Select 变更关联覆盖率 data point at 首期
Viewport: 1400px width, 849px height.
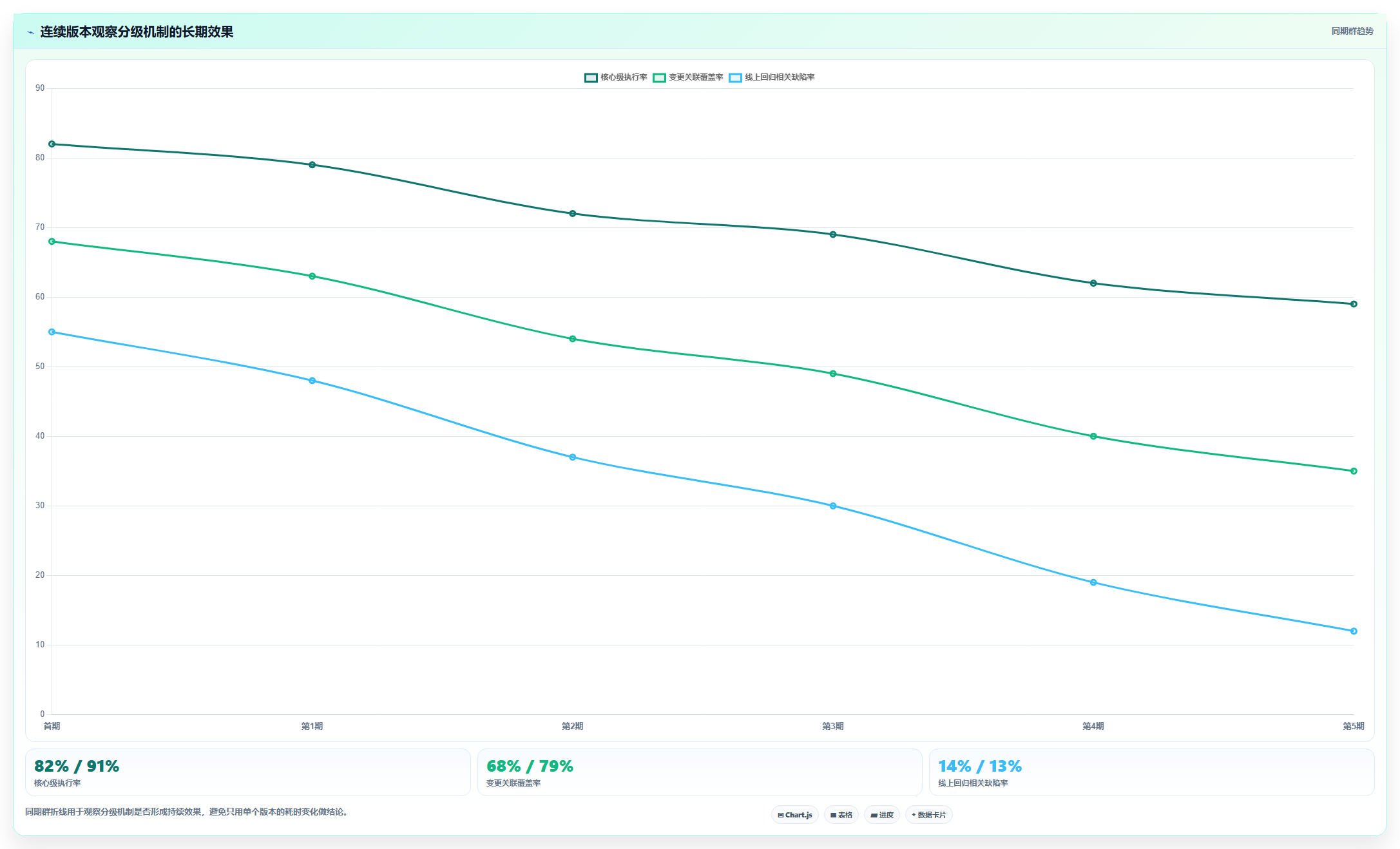click(x=52, y=242)
